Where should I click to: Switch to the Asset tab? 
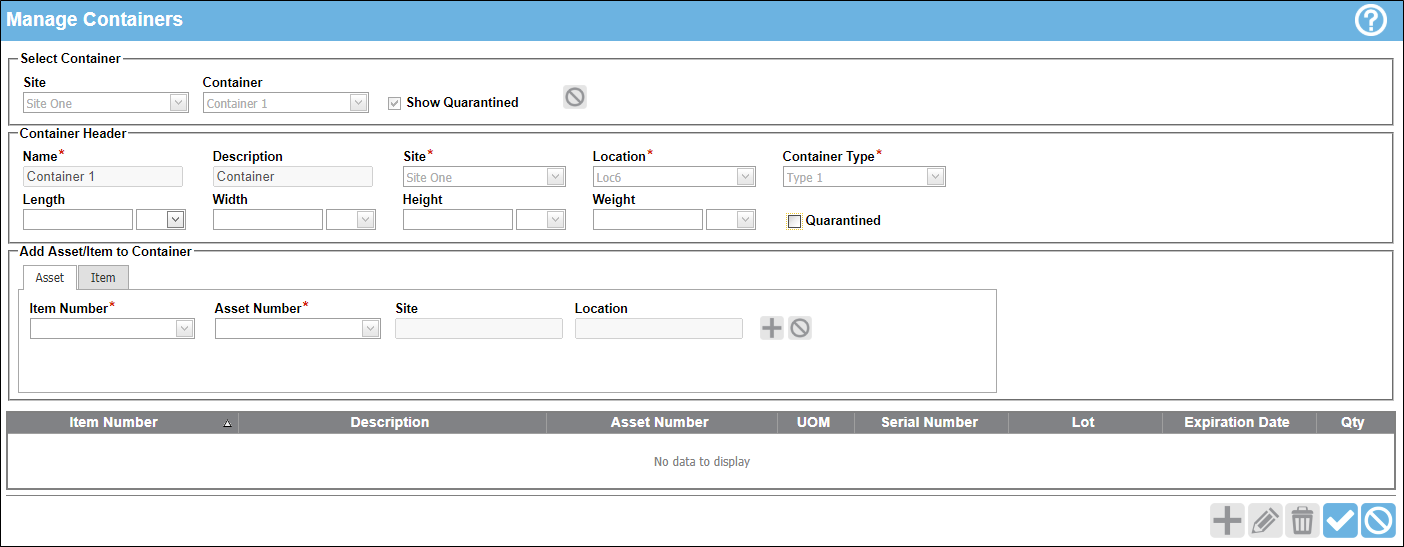pyautogui.click(x=50, y=278)
